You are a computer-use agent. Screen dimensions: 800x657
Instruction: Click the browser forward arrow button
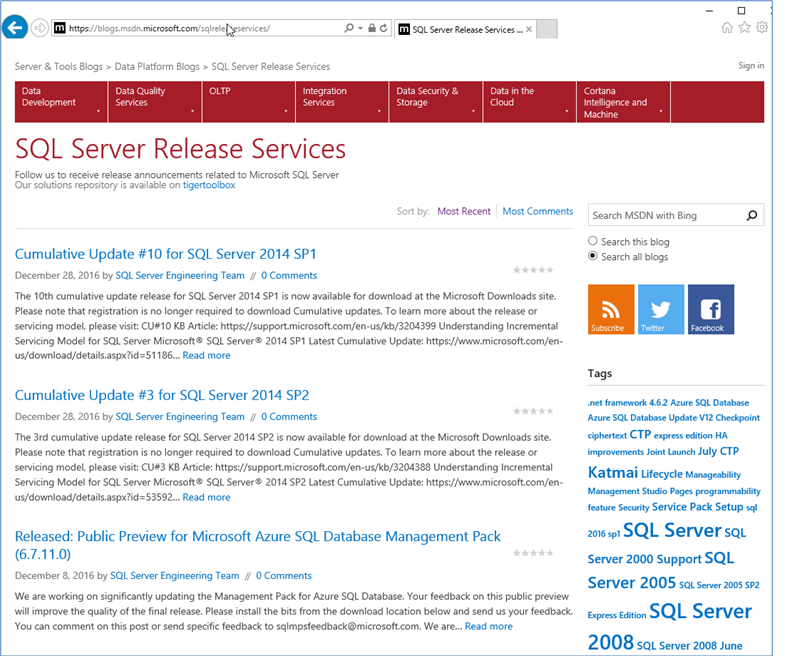coord(39,28)
